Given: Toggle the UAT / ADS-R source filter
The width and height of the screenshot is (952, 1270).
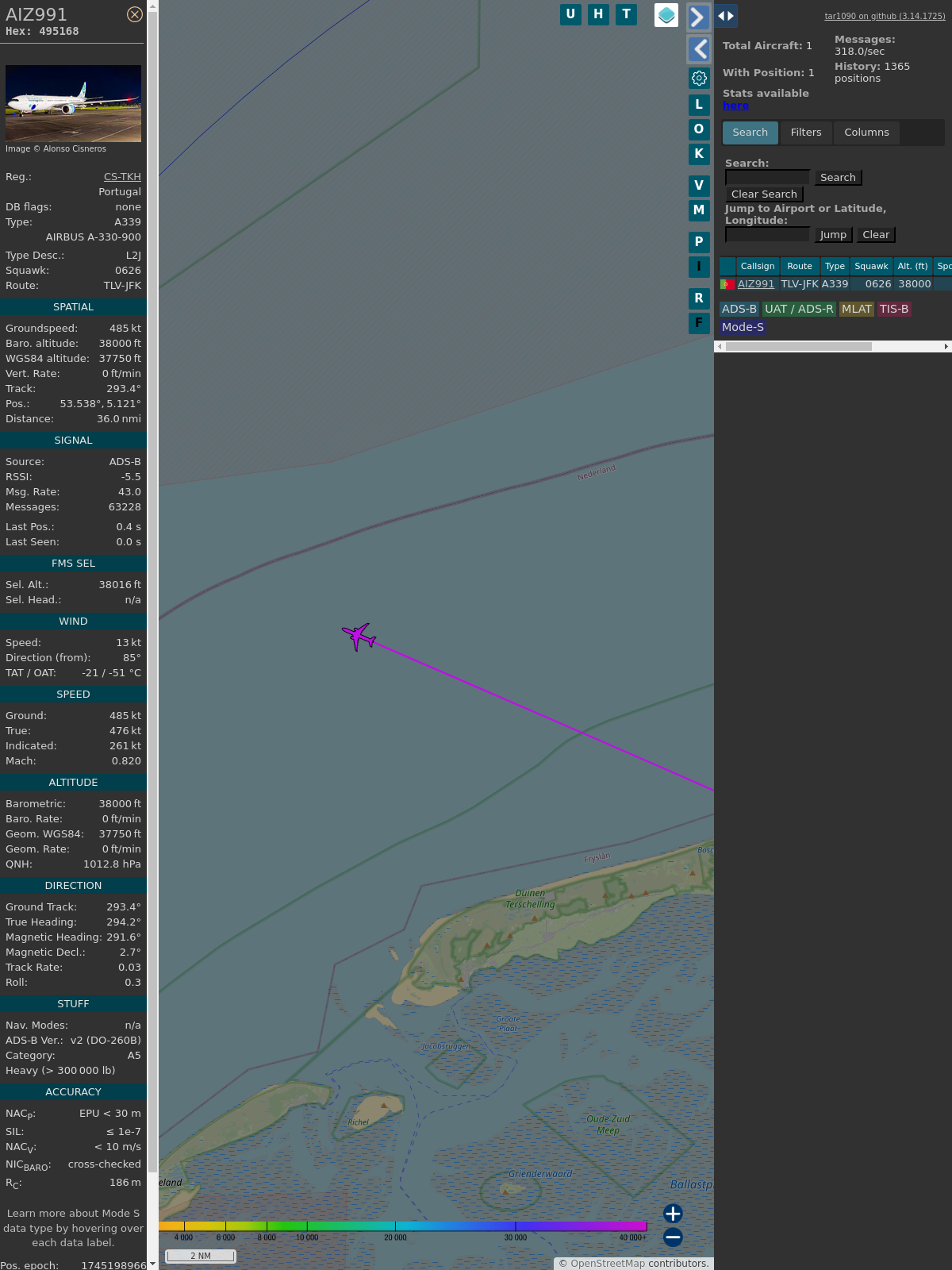Looking at the screenshot, I should click(799, 310).
